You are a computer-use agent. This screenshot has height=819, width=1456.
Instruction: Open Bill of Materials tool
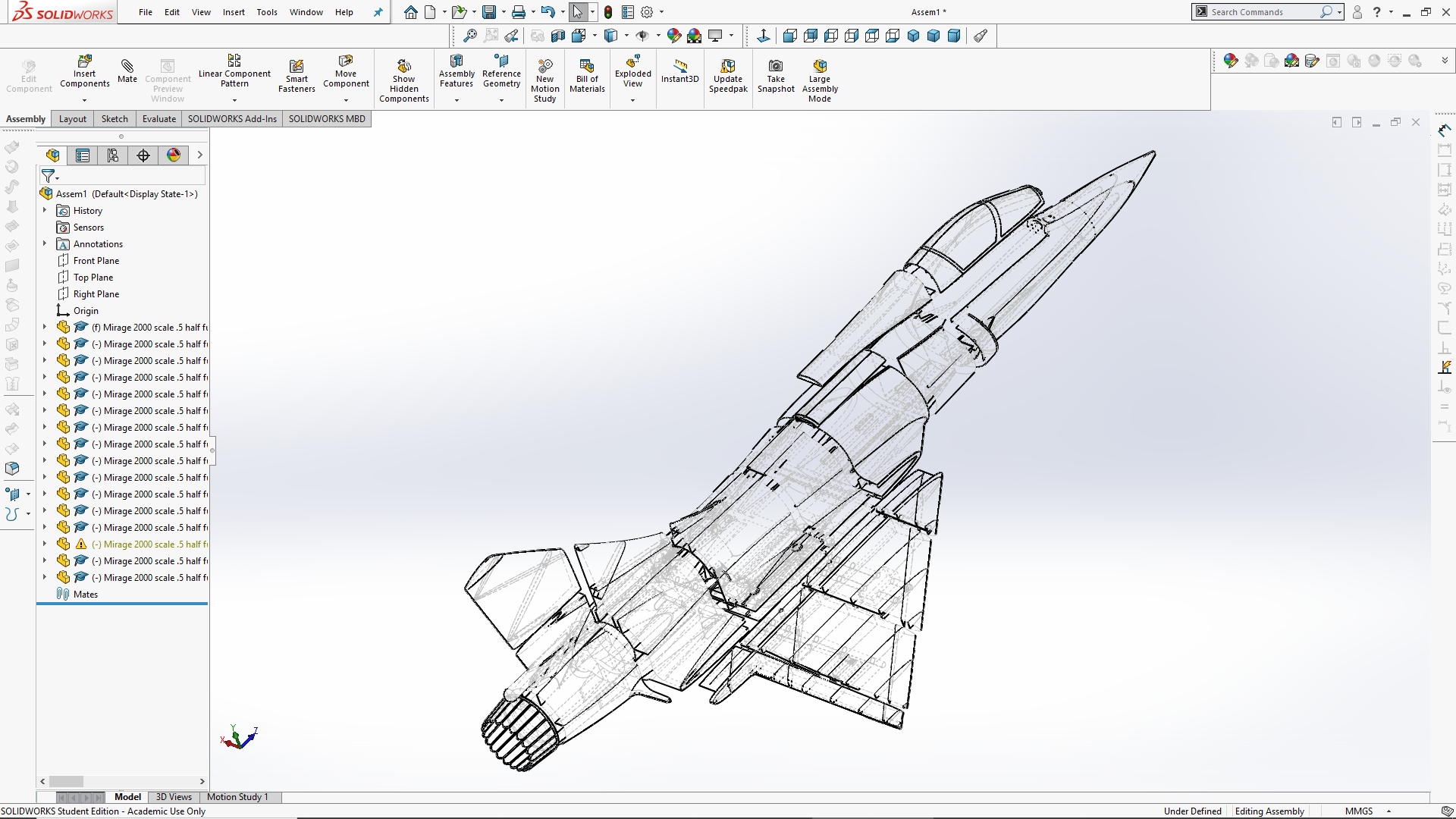pos(587,76)
